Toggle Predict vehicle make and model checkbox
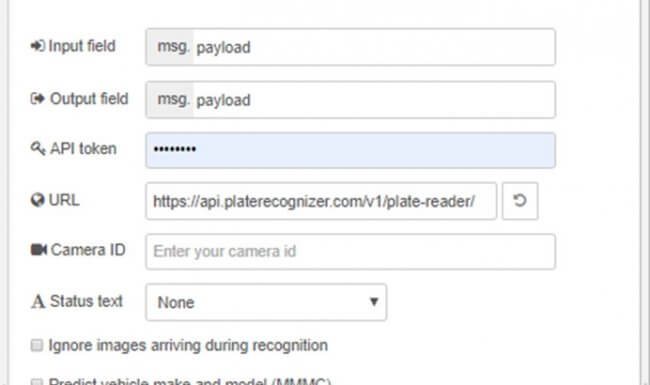The width and height of the screenshot is (650, 385). point(37,382)
